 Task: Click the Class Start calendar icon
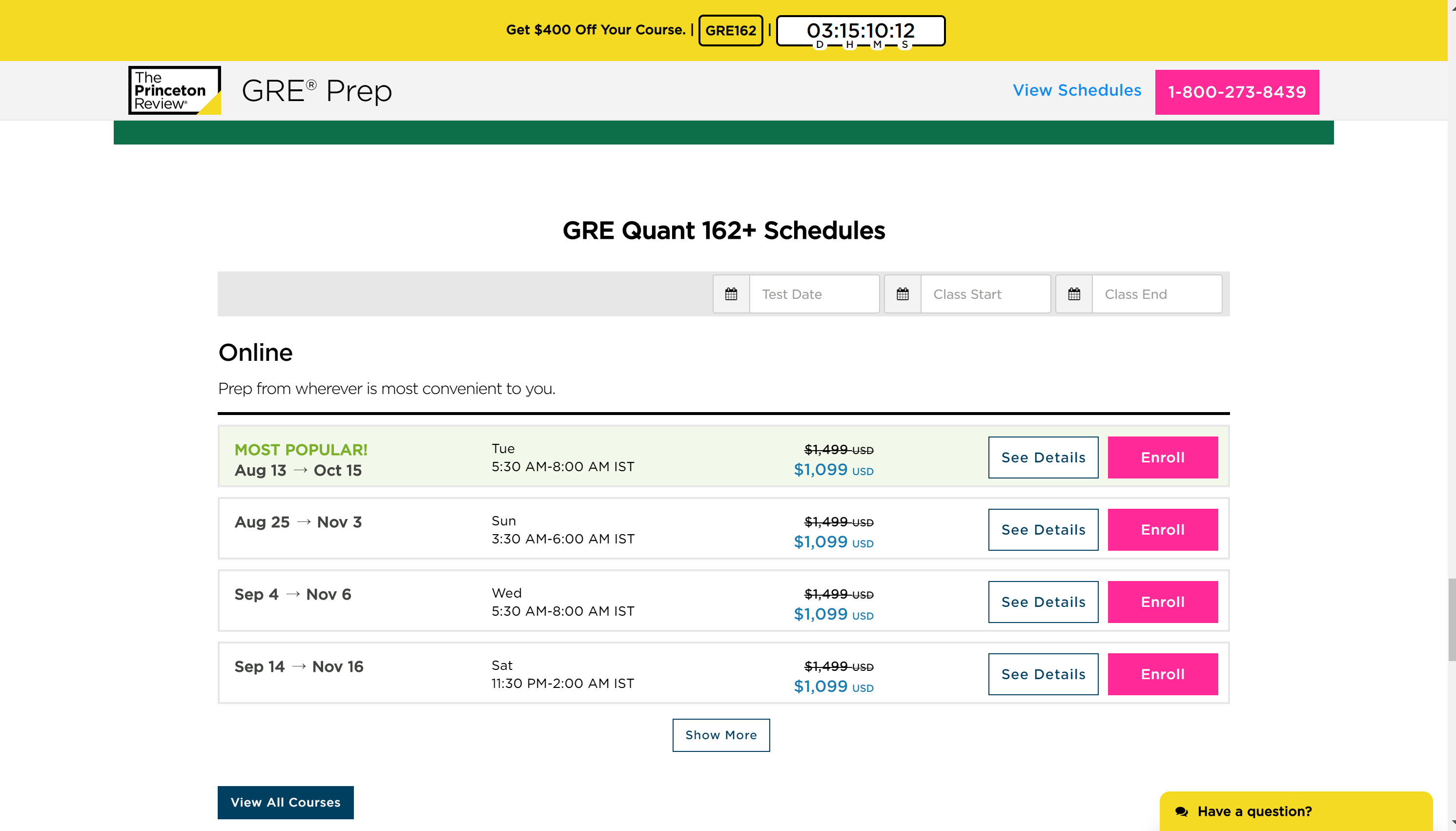902,294
